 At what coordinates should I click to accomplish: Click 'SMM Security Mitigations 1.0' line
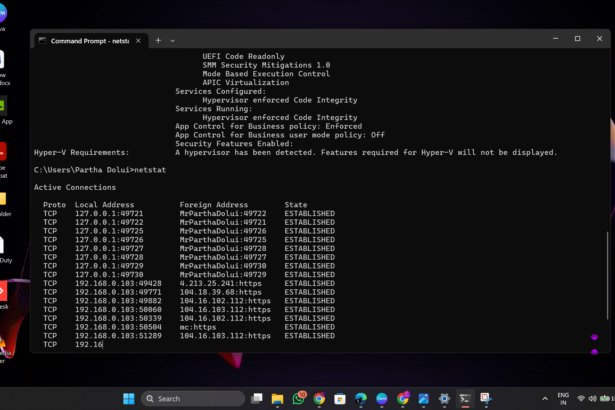(266, 65)
